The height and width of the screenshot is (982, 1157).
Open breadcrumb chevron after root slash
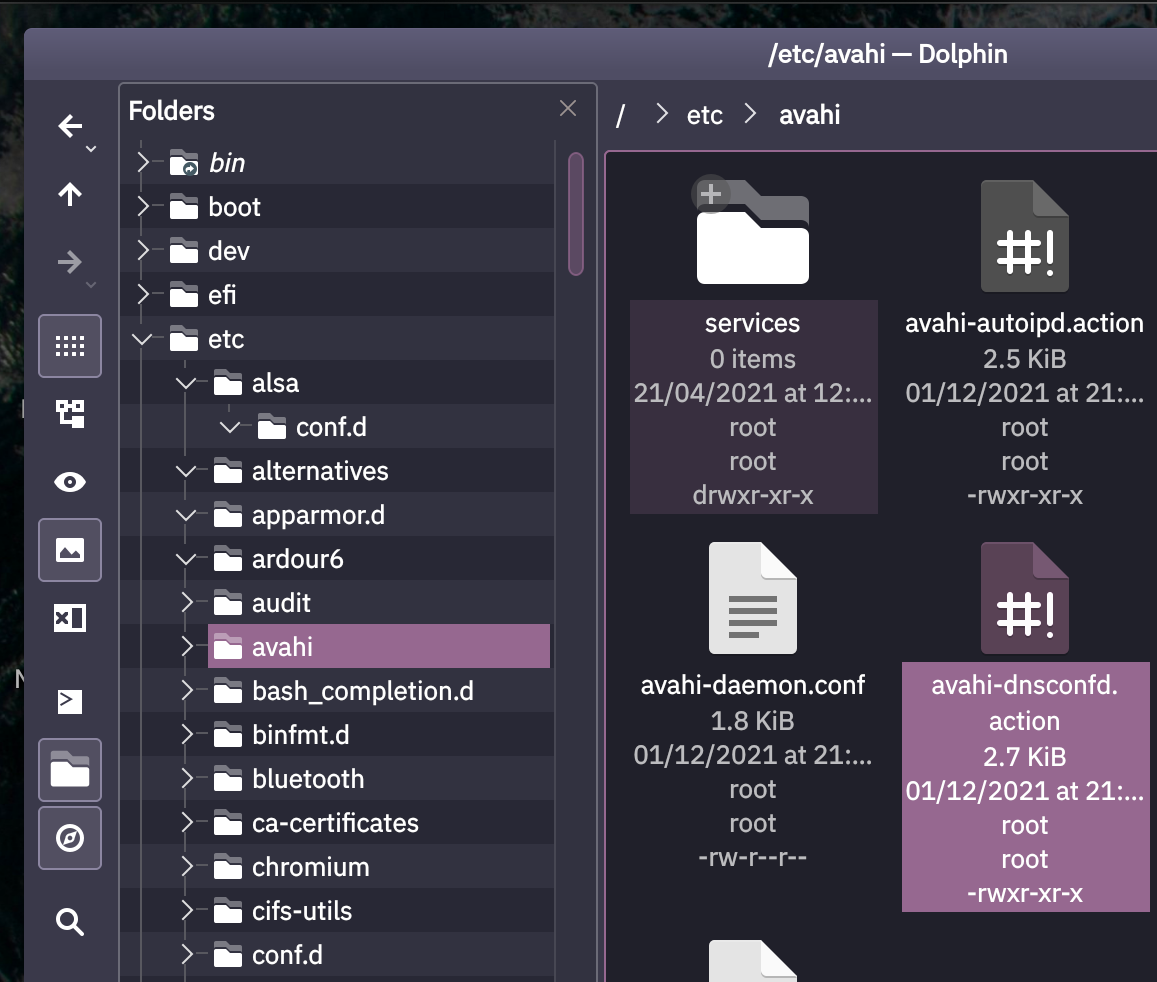click(661, 114)
